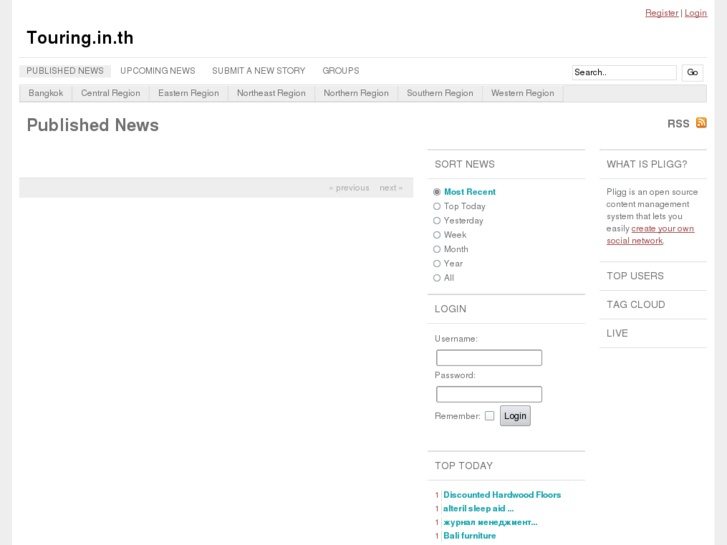
Task: Open Discounted Hardwood Floors story
Action: pyautogui.click(x=502, y=495)
